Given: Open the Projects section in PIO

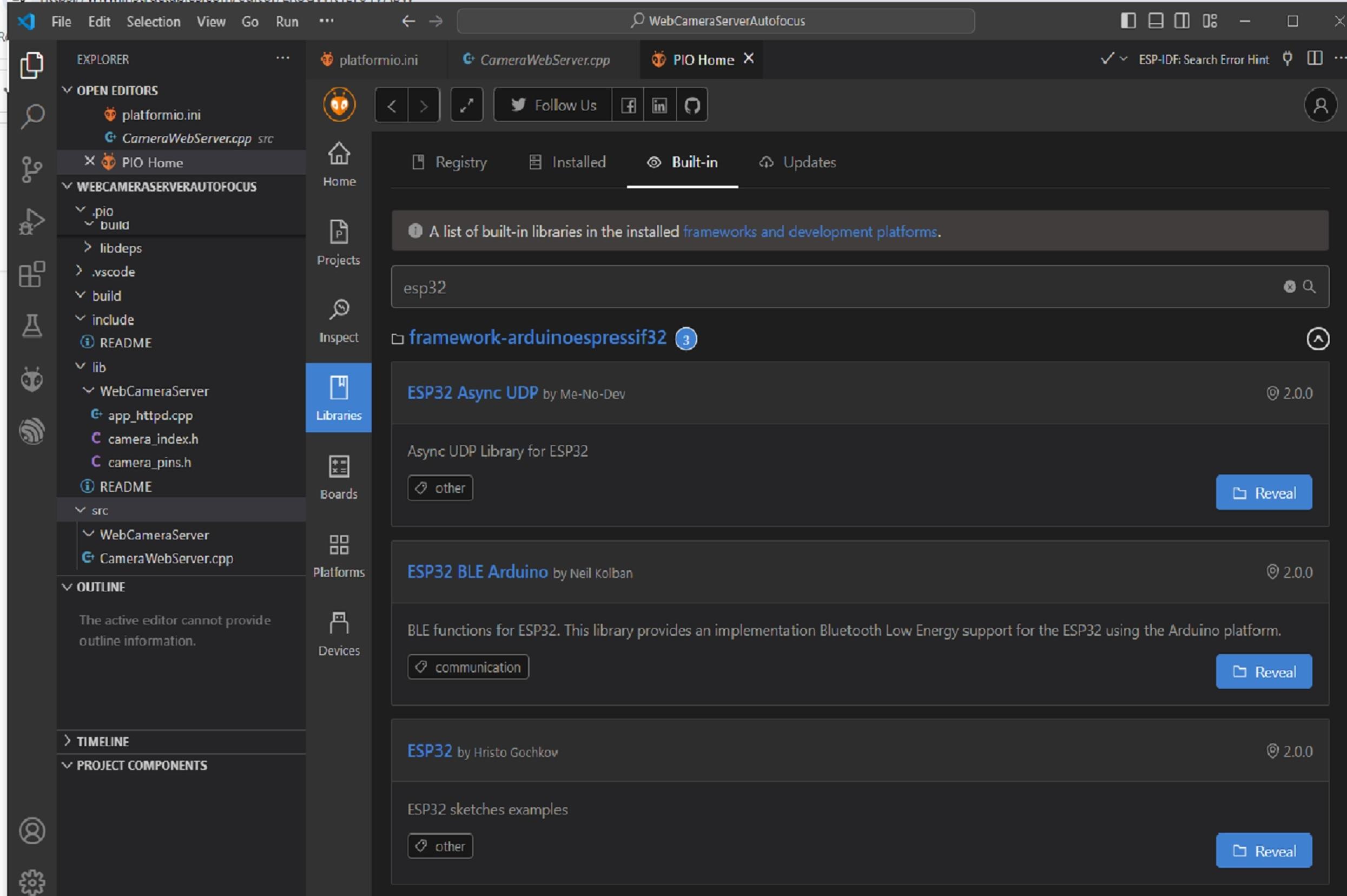Looking at the screenshot, I should pos(339,243).
